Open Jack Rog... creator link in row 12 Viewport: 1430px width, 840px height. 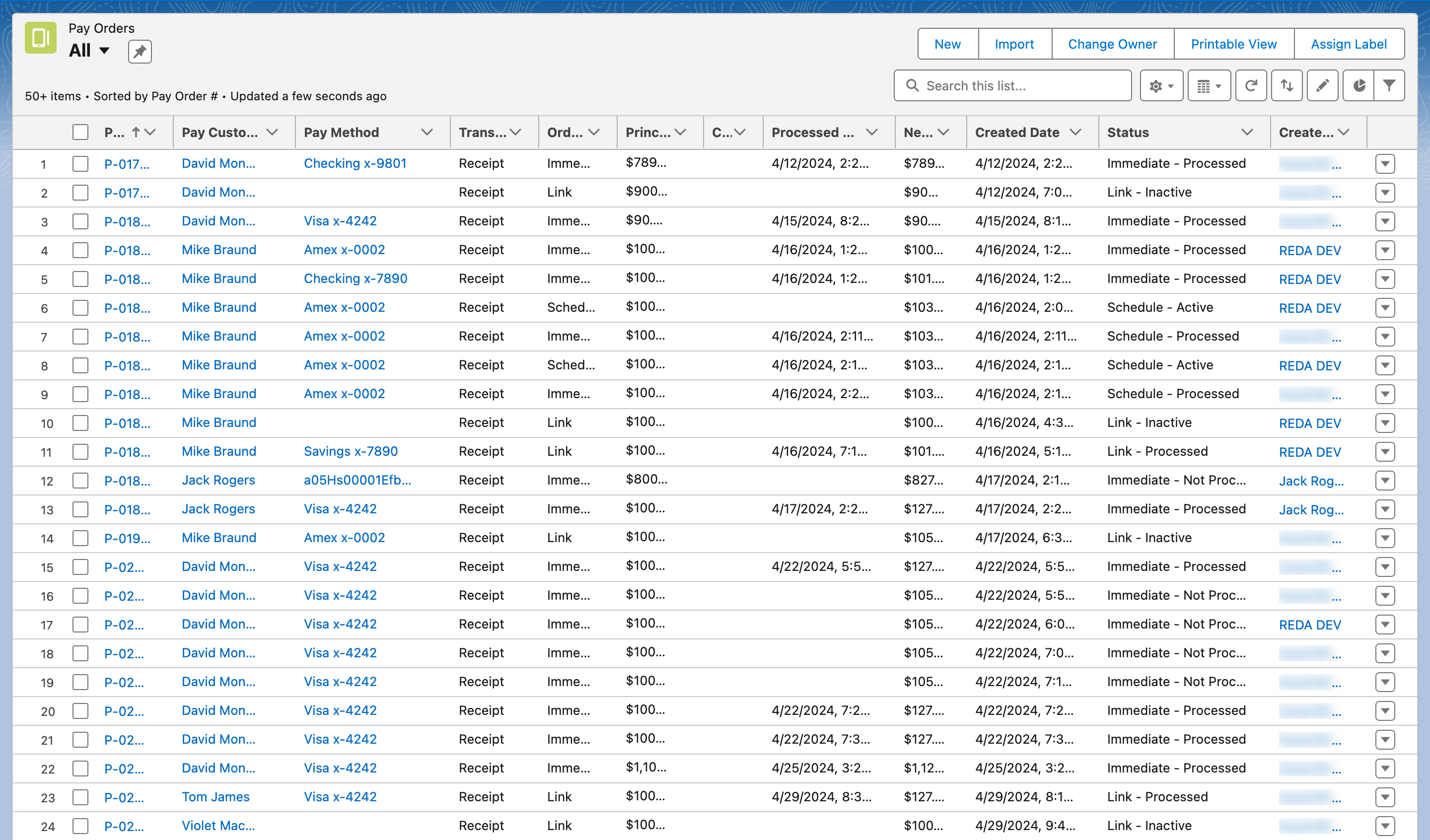tap(1311, 481)
